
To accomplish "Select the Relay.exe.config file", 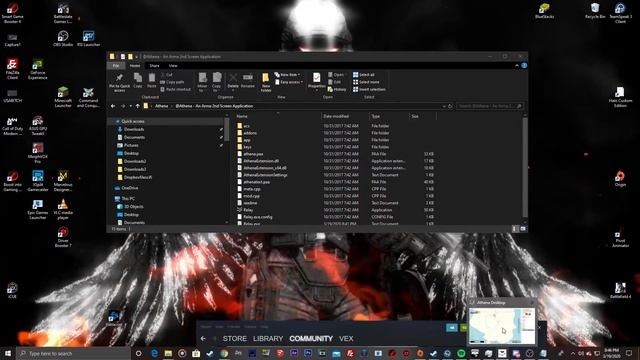I will pos(258,217).
